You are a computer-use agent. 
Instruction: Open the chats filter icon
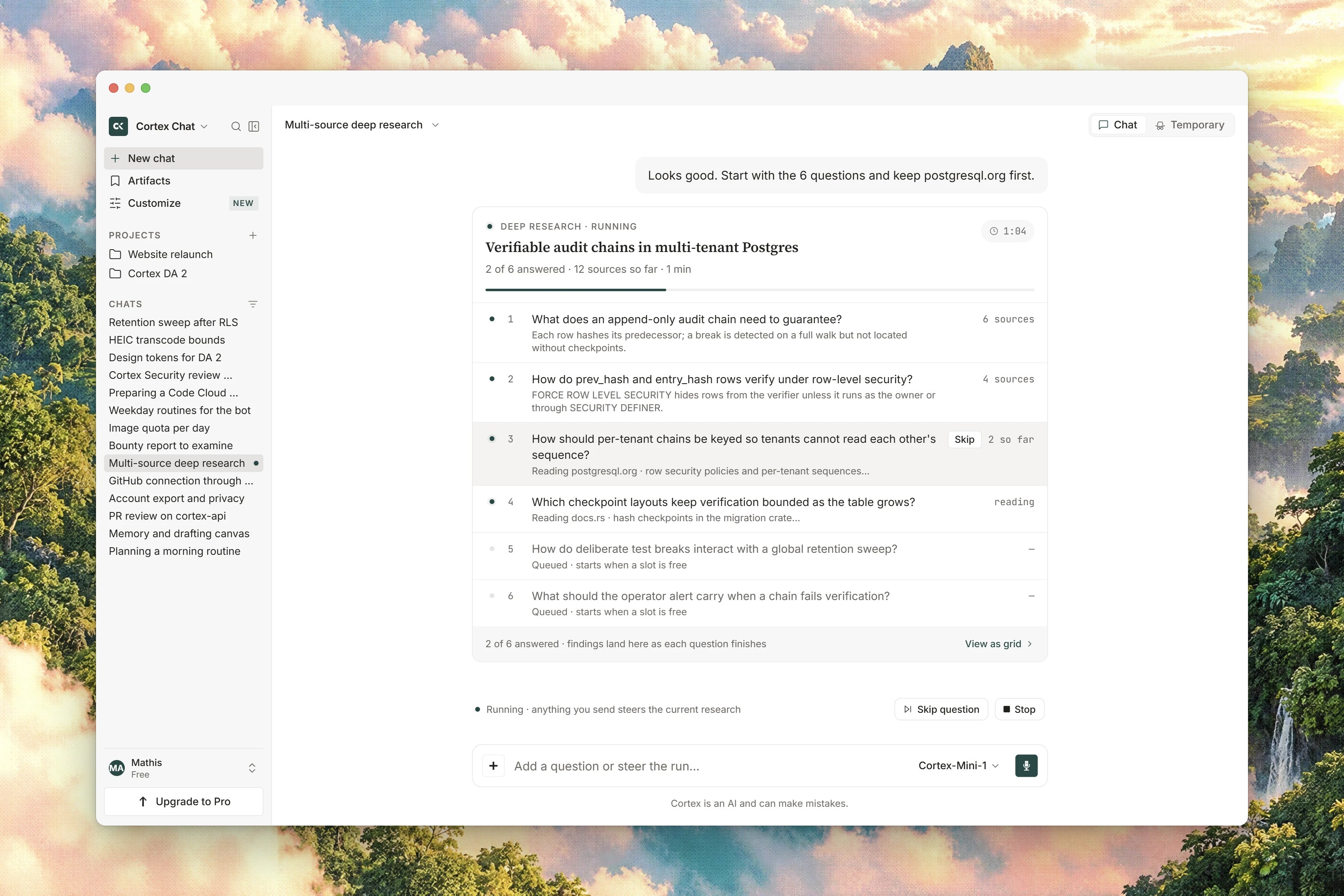click(252, 304)
